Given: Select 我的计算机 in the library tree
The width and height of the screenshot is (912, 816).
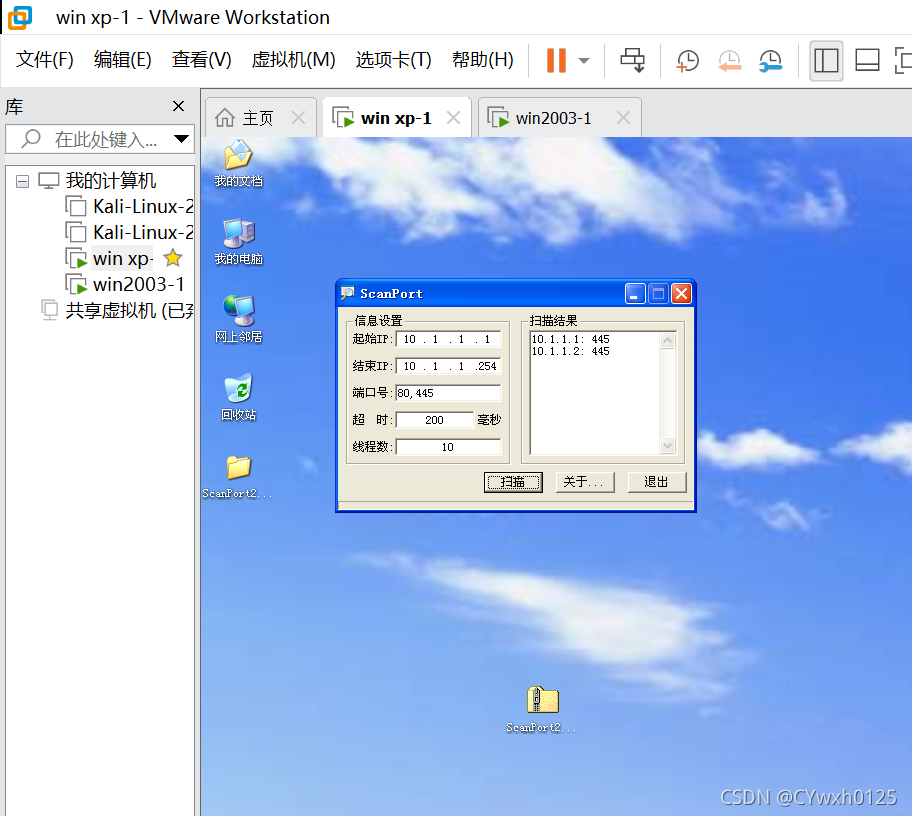Looking at the screenshot, I should (x=111, y=180).
